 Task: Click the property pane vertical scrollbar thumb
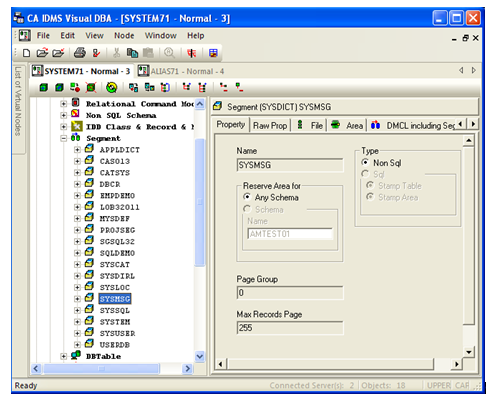coord(468,236)
